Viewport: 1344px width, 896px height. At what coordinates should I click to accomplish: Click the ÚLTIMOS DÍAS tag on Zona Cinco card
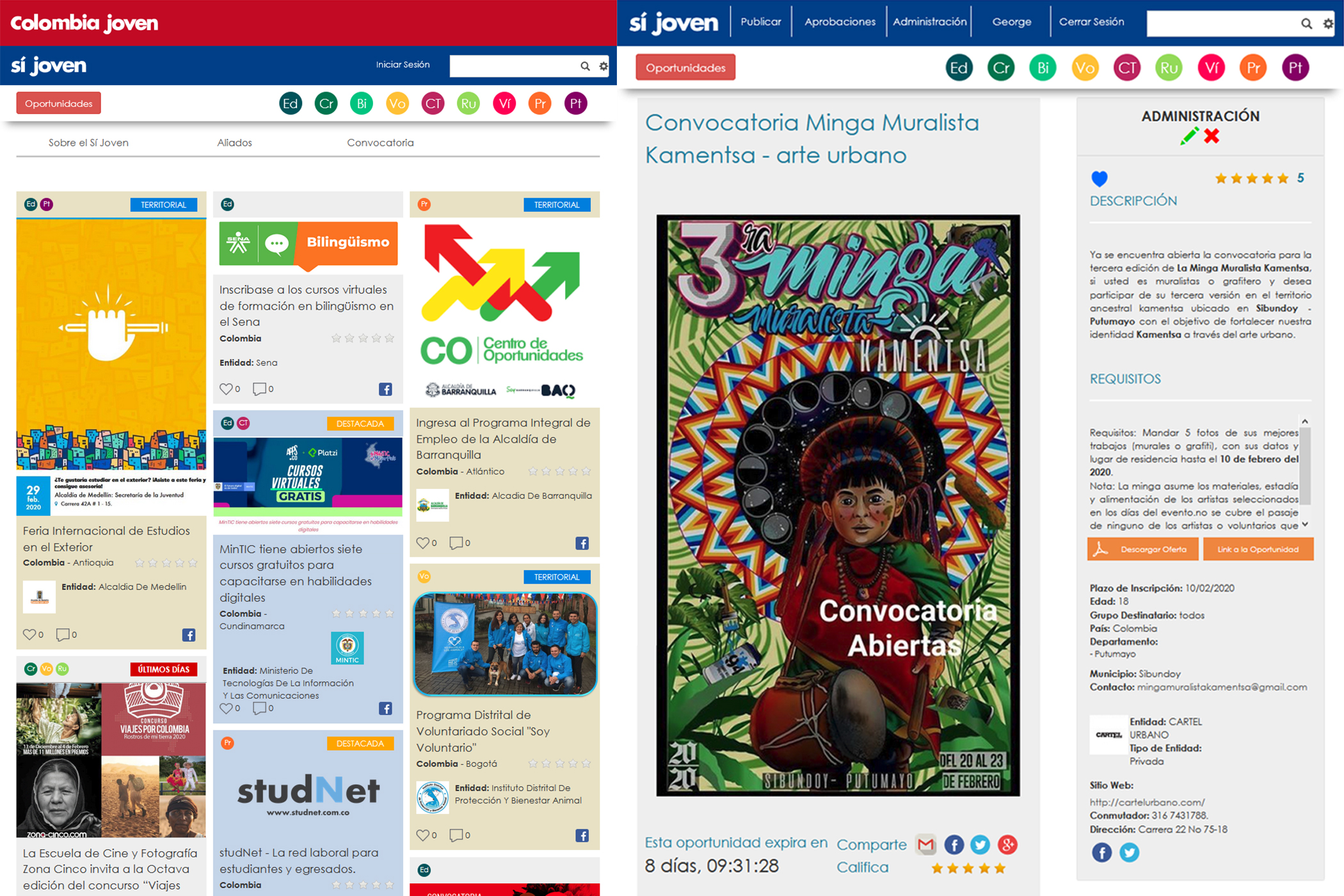point(164,669)
